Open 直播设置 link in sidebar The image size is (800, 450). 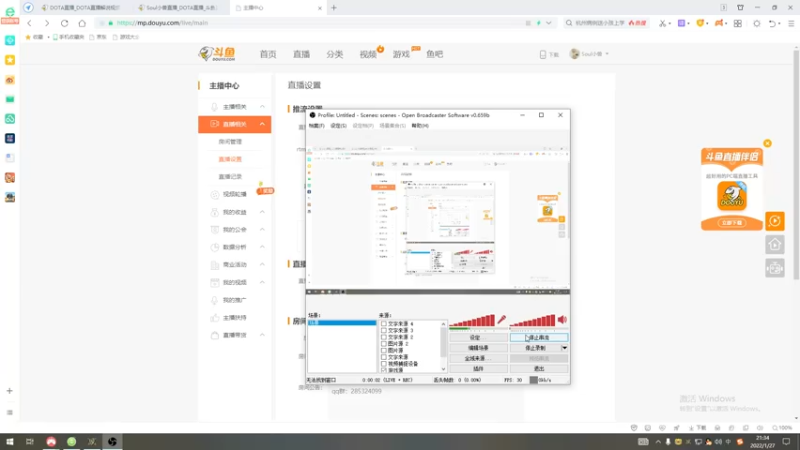230,159
